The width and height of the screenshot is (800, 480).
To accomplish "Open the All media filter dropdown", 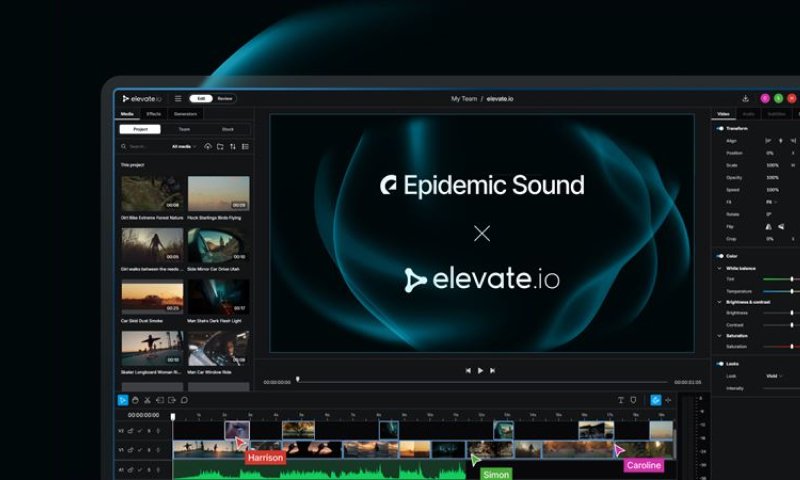I will 184,146.
